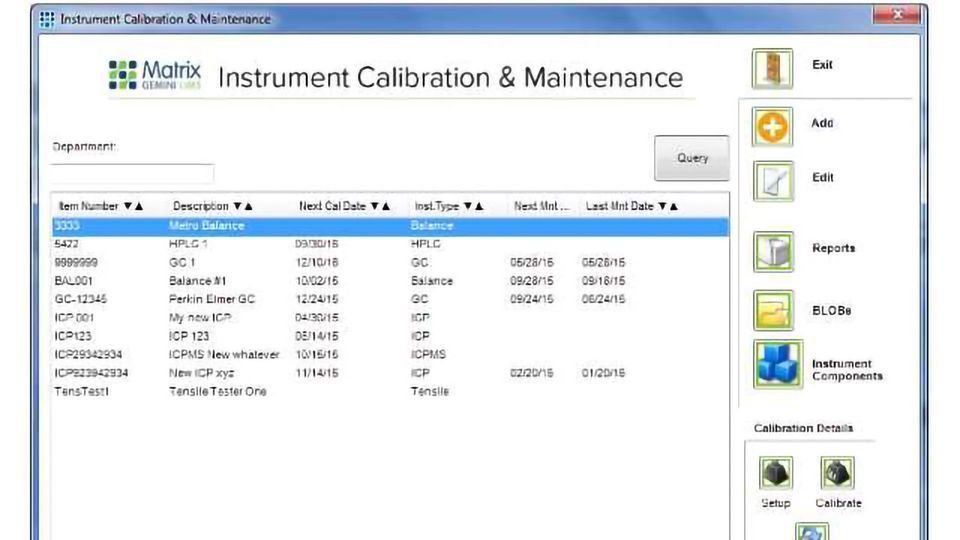Screen dimensions: 960x540
Task: Sort by Next Mnt column header
Action: click(541, 206)
